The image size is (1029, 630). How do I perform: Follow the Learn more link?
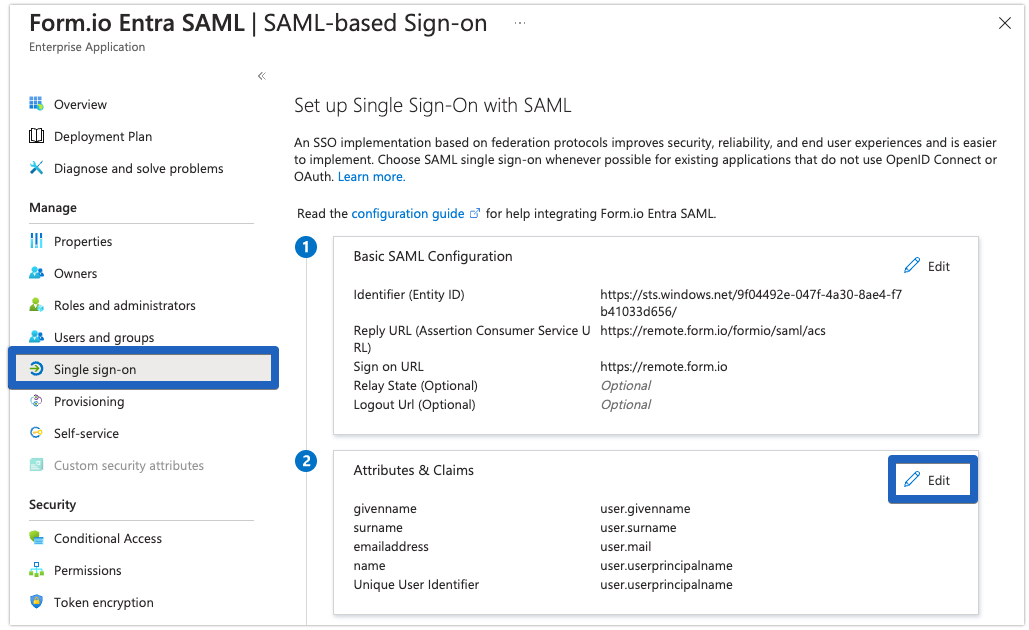pos(371,177)
